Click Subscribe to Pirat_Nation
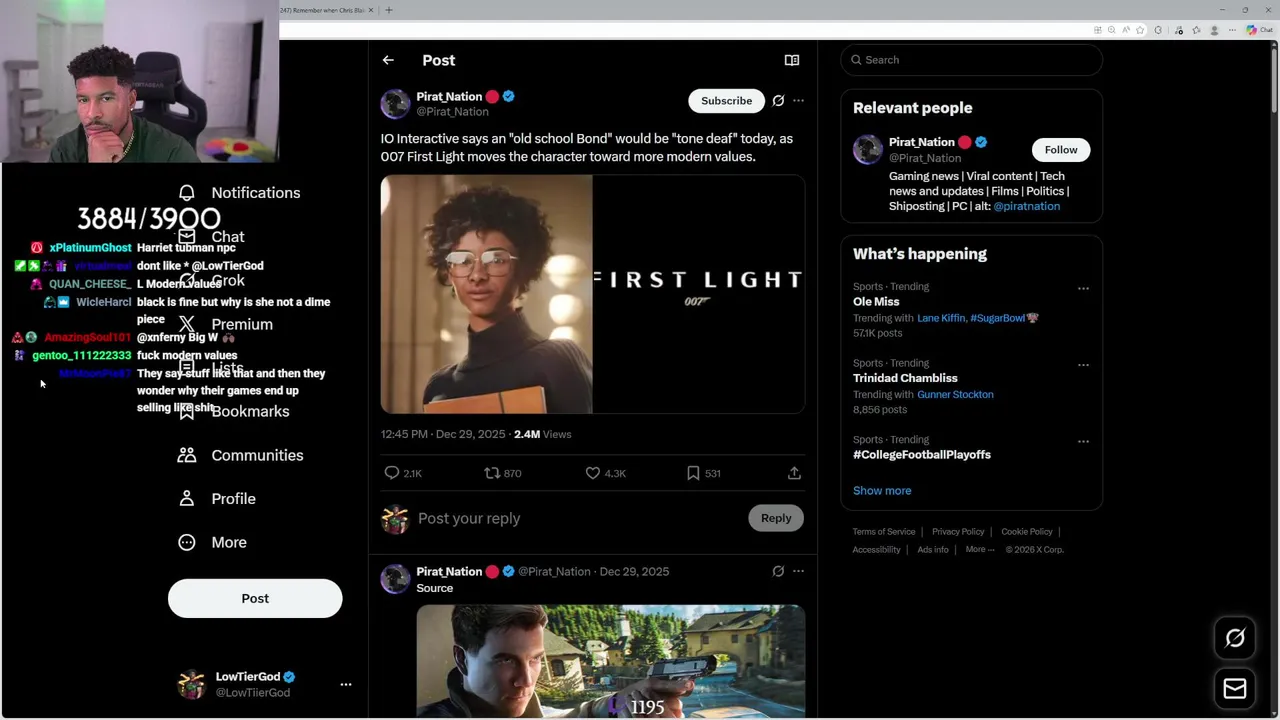This screenshot has width=1280, height=720. (726, 101)
